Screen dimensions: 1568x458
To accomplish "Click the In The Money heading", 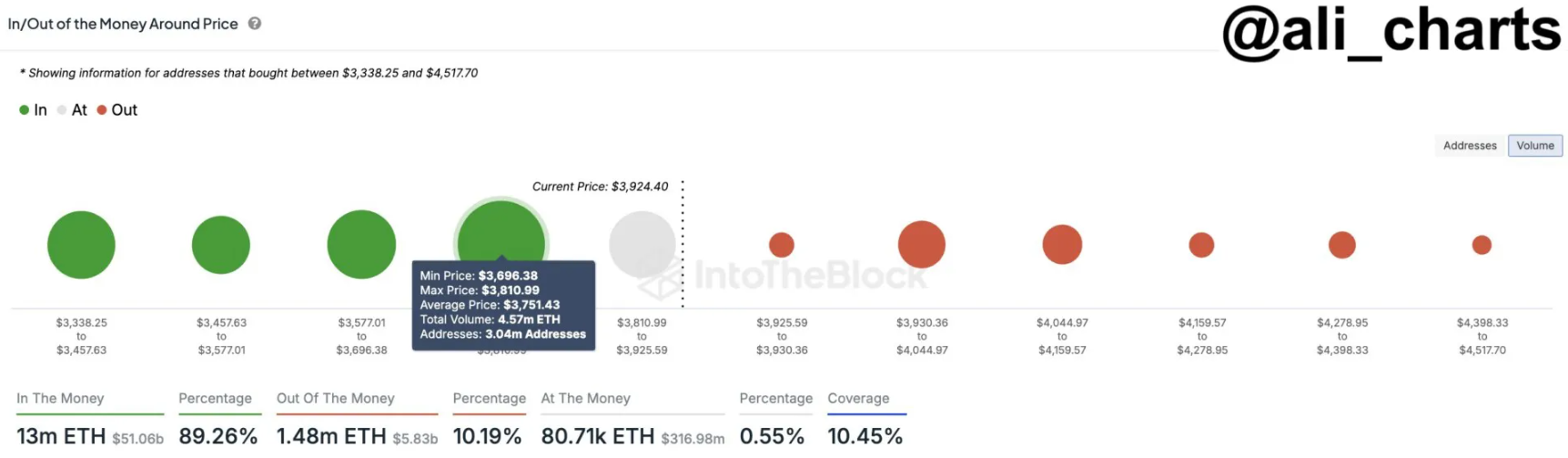I will (x=60, y=399).
